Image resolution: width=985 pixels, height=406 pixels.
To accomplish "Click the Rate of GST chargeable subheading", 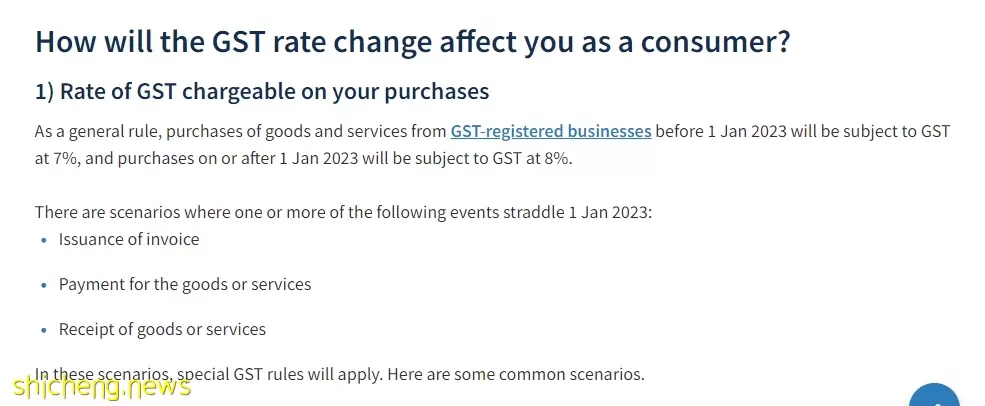I will pyautogui.click(x=262, y=92).
